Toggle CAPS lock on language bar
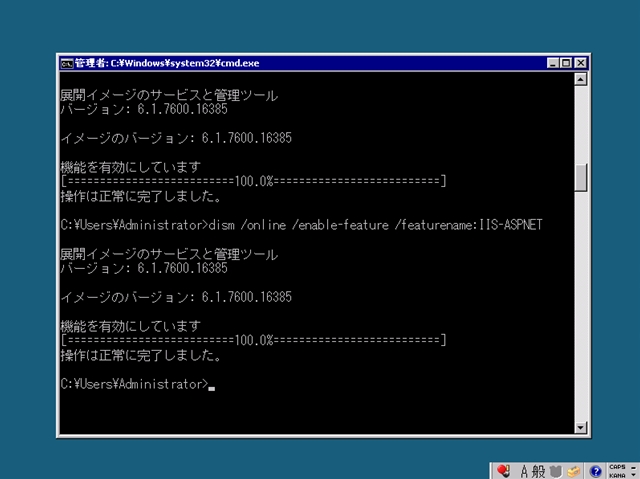 point(617,467)
